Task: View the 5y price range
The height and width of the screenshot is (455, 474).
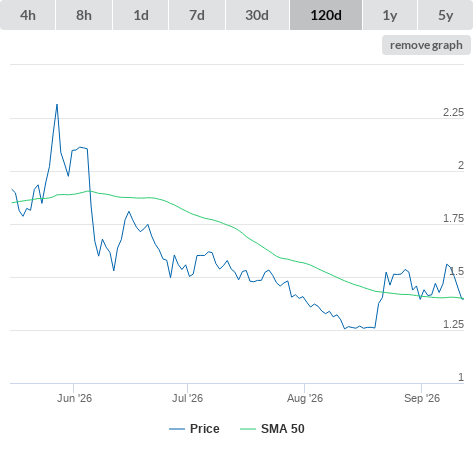Action: coord(445,15)
